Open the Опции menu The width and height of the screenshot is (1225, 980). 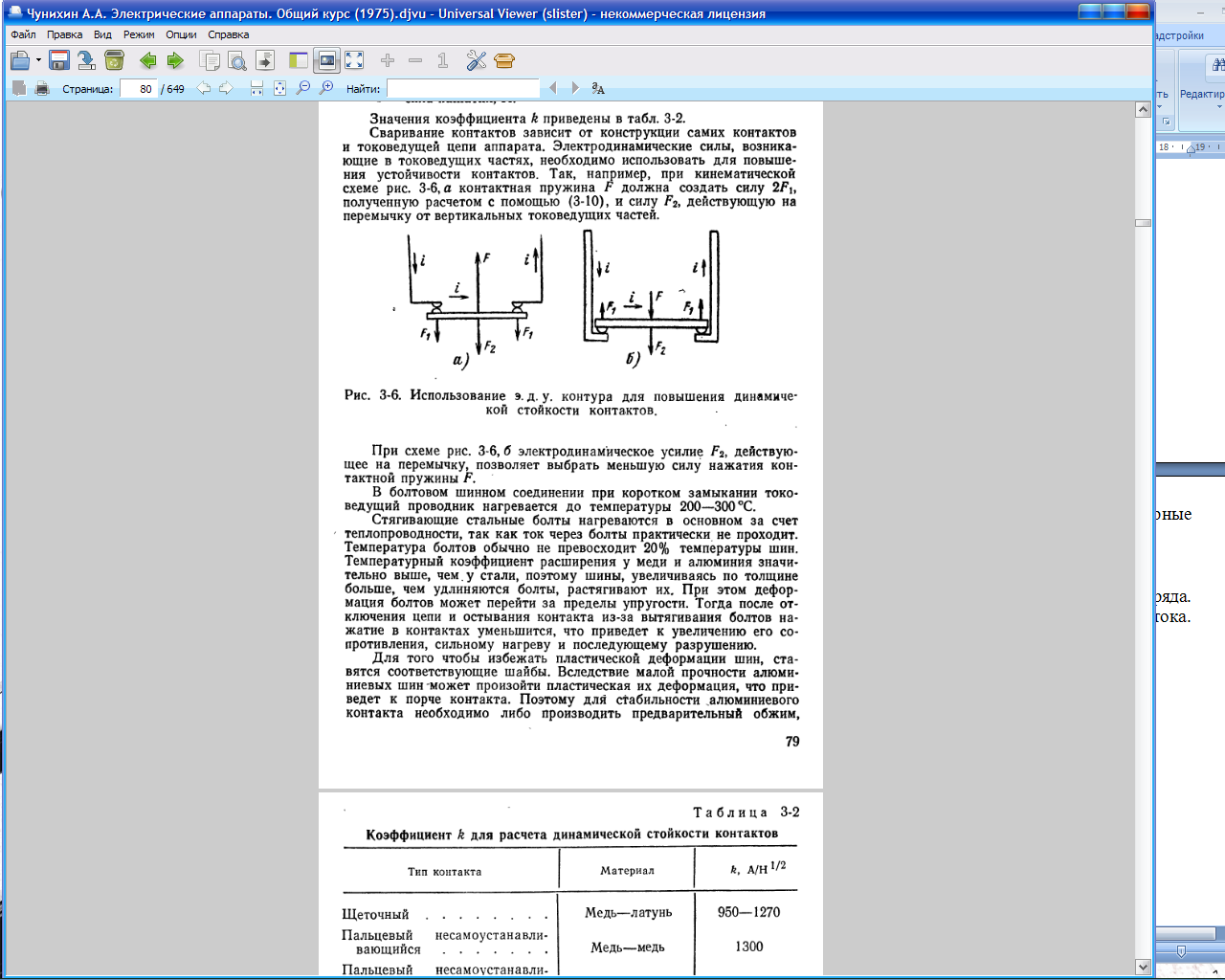pos(181,34)
